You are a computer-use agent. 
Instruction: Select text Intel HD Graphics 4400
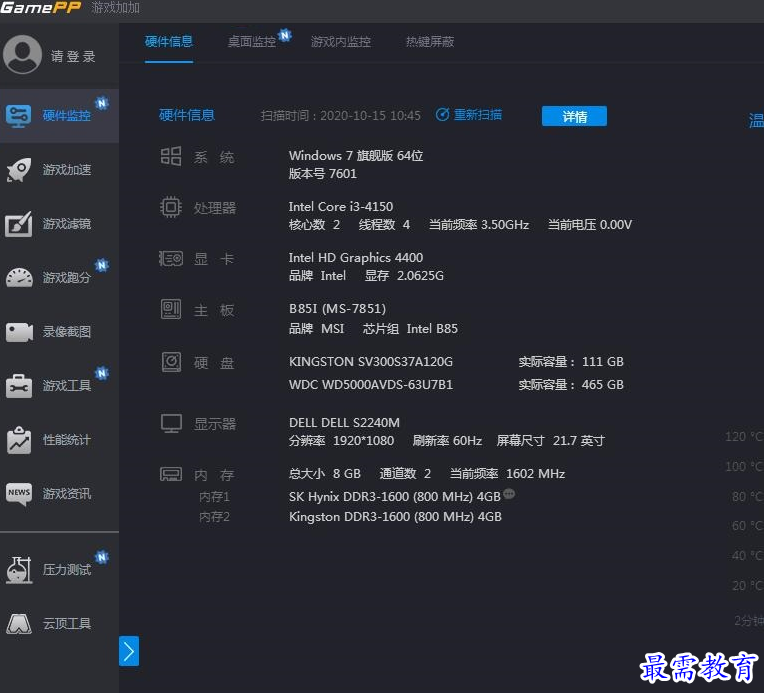(x=356, y=257)
